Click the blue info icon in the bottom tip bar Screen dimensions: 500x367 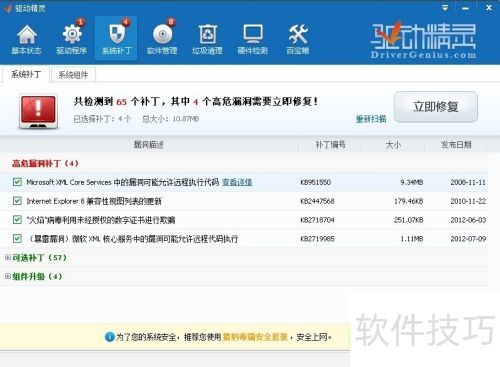click(109, 337)
